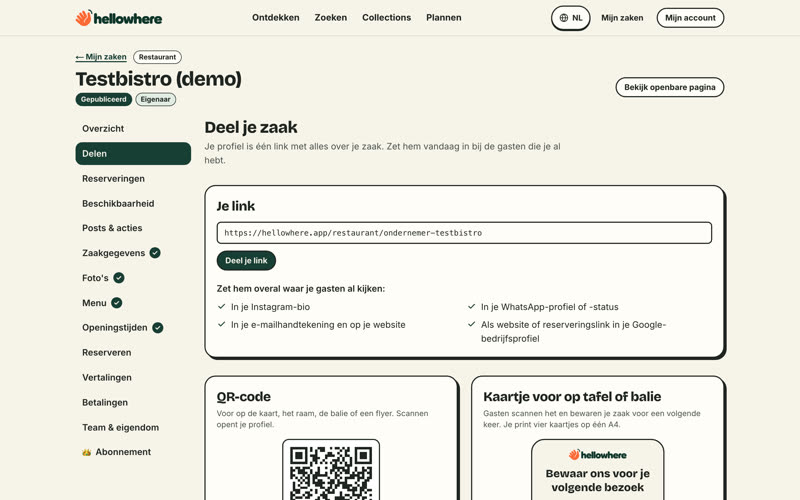Open Menu in the sidebar

(133, 303)
